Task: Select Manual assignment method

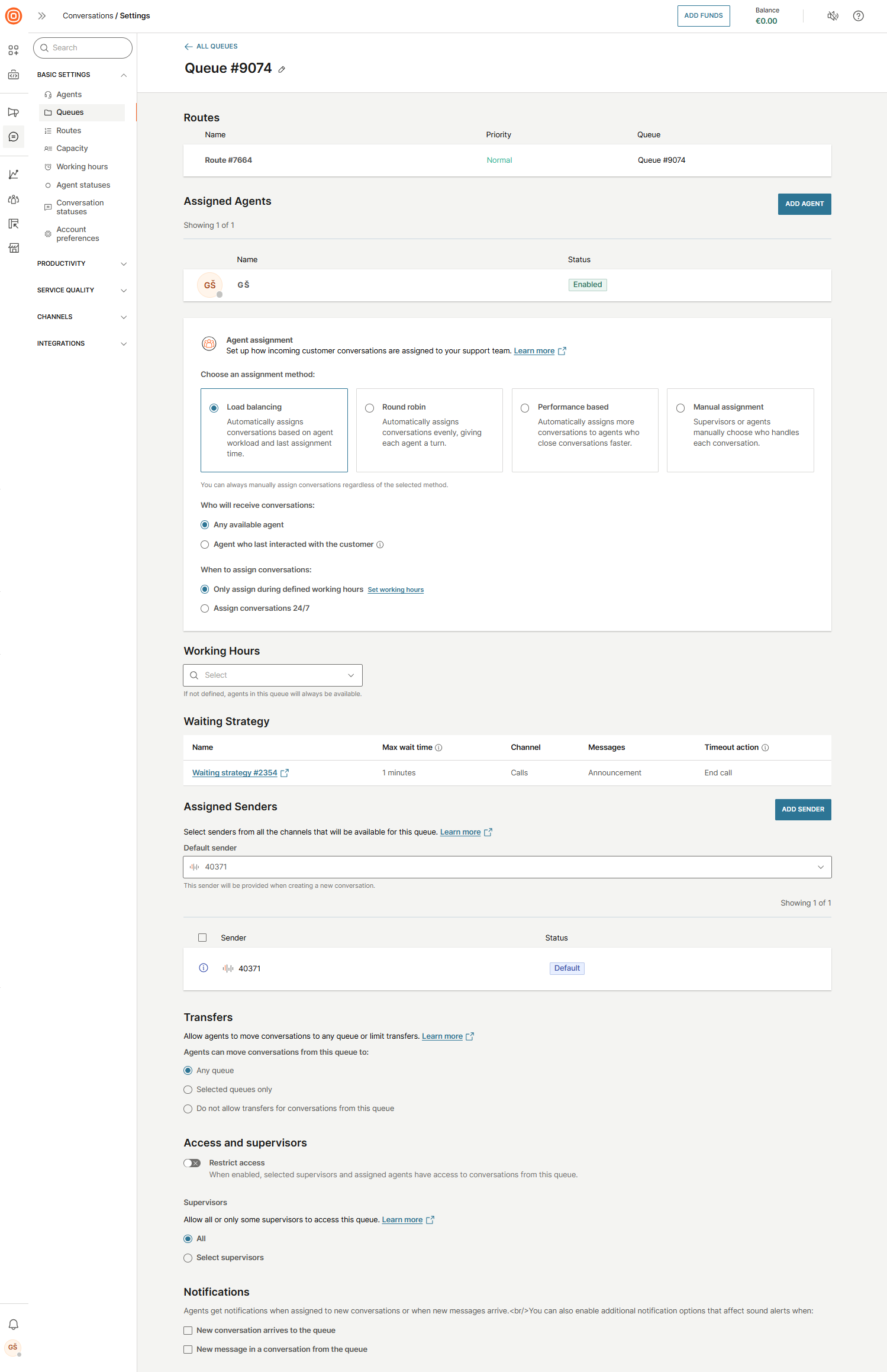Action: point(740,430)
